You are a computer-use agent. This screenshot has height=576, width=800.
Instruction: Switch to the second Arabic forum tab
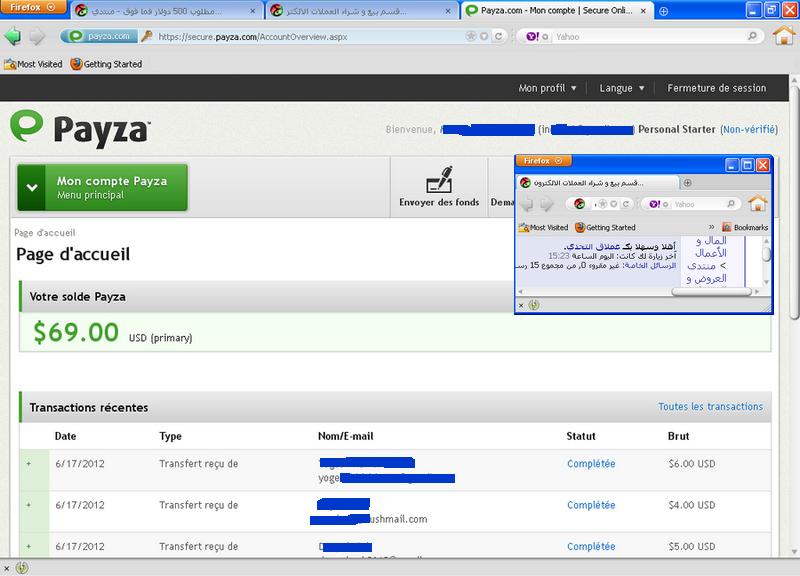362,11
